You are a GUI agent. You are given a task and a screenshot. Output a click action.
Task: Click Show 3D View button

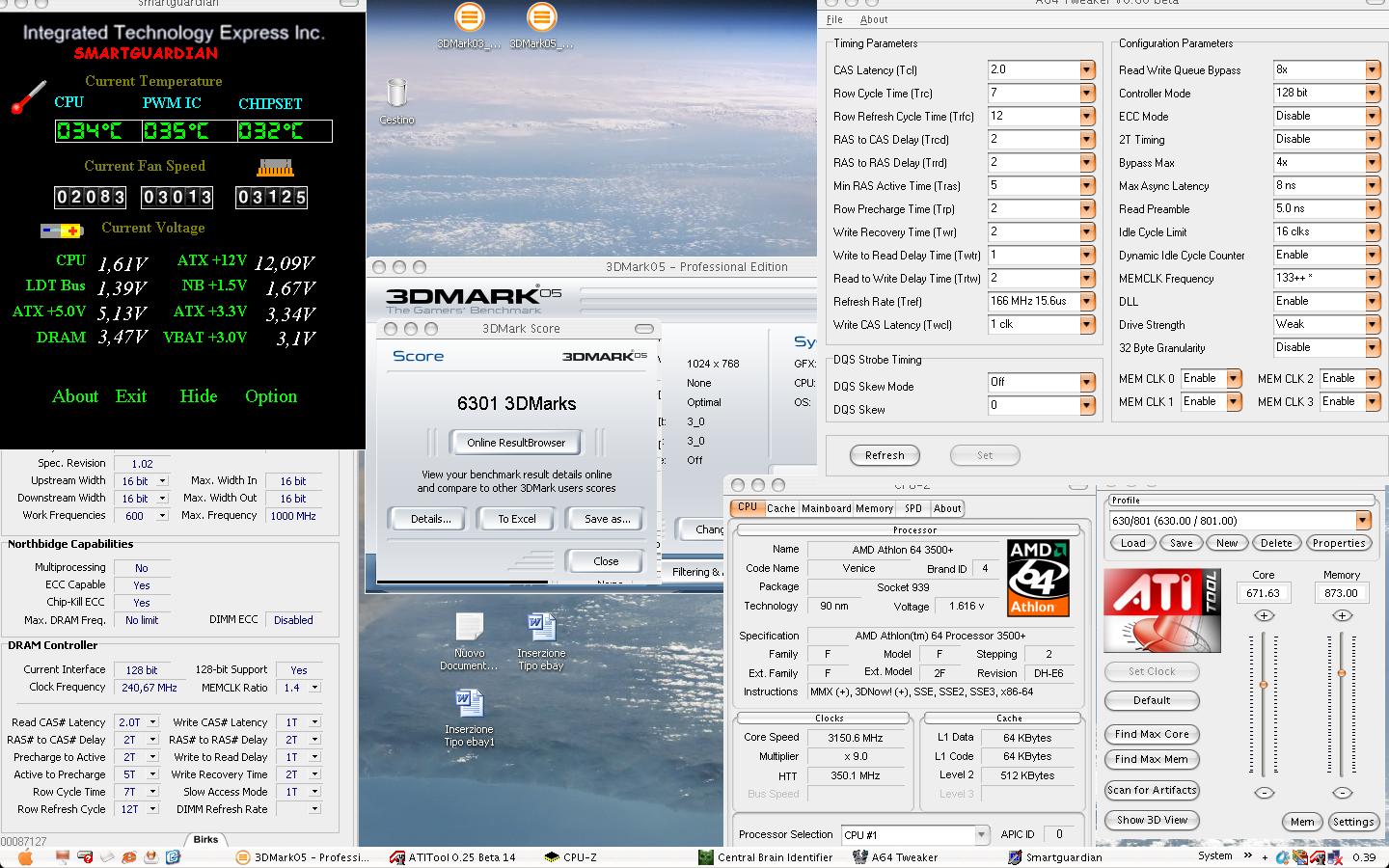(x=1152, y=820)
